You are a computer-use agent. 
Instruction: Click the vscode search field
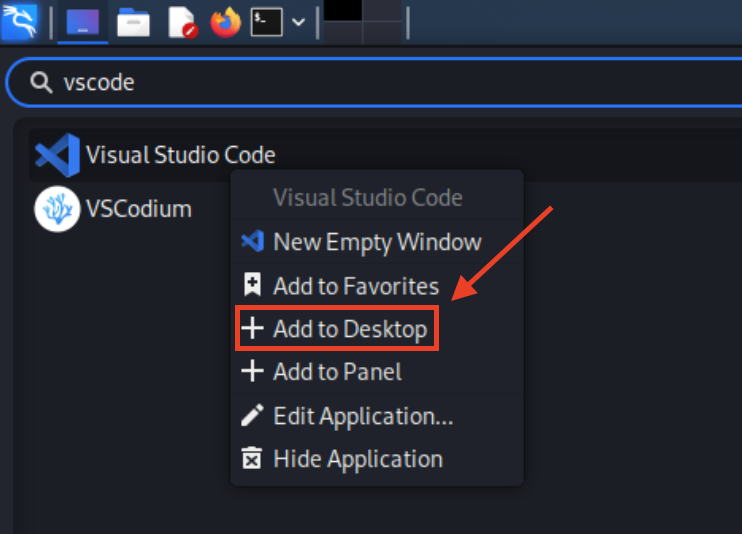374,82
